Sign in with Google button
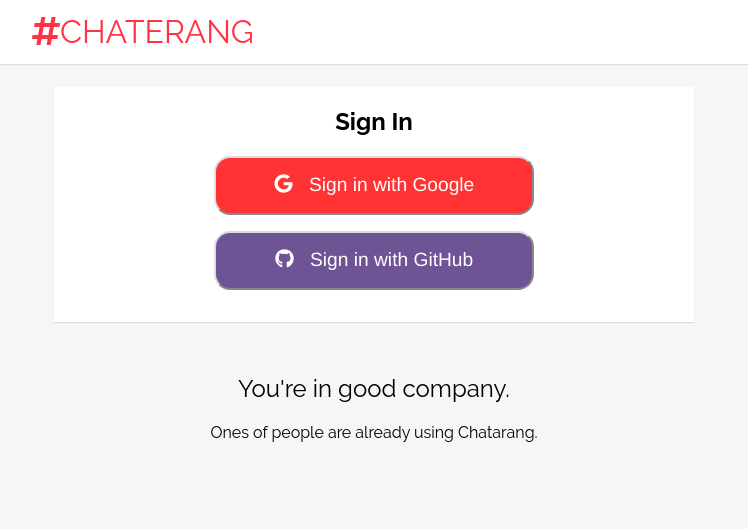The width and height of the screenshot is (748, 529). pyautogui.click(x=374, y=185)
